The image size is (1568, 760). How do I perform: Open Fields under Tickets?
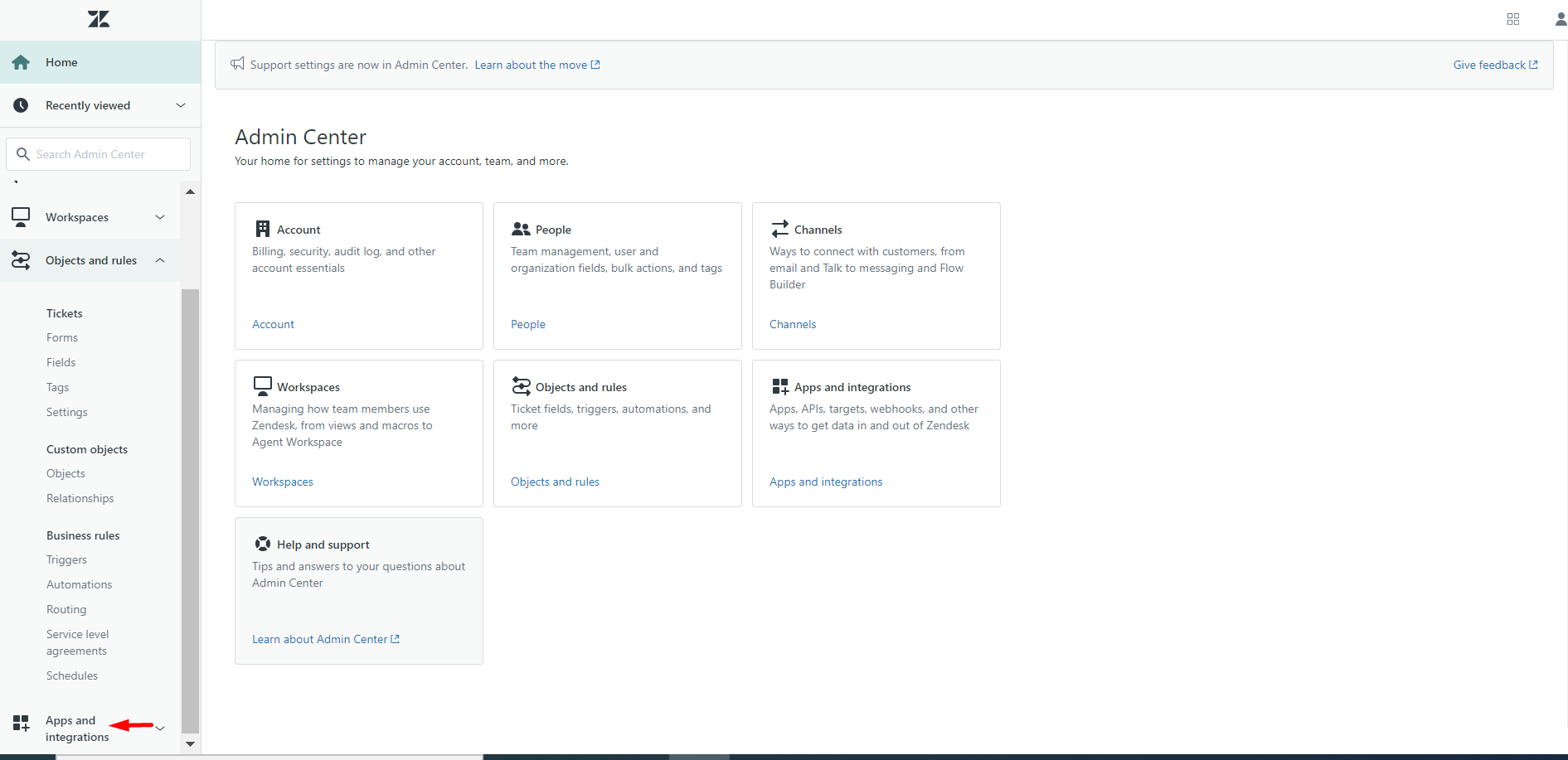tap(61, 362)
